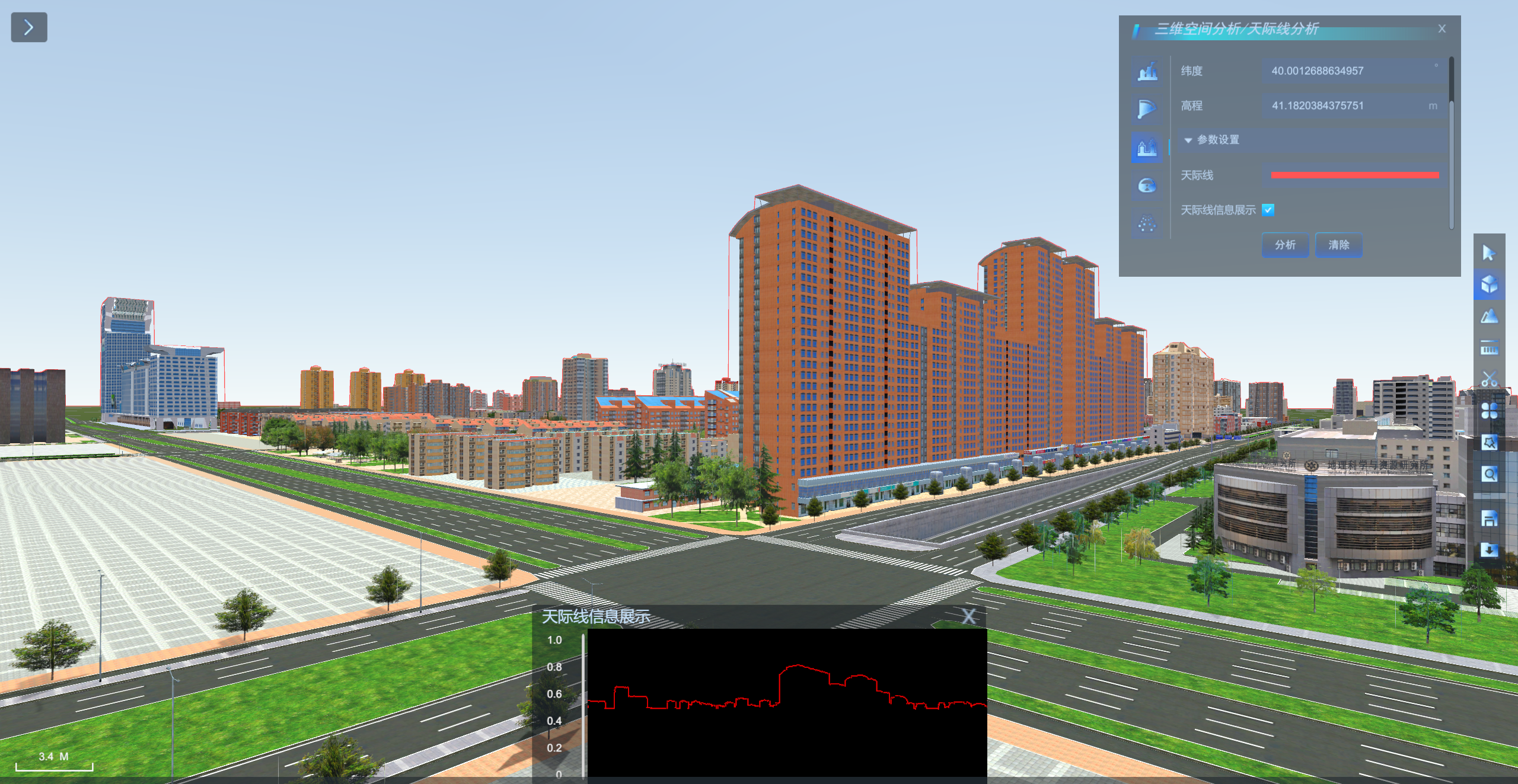Viewport: 1518px width, 784px height.
Task: Select the polygon pick selection tool
Action: [1489, 442]
